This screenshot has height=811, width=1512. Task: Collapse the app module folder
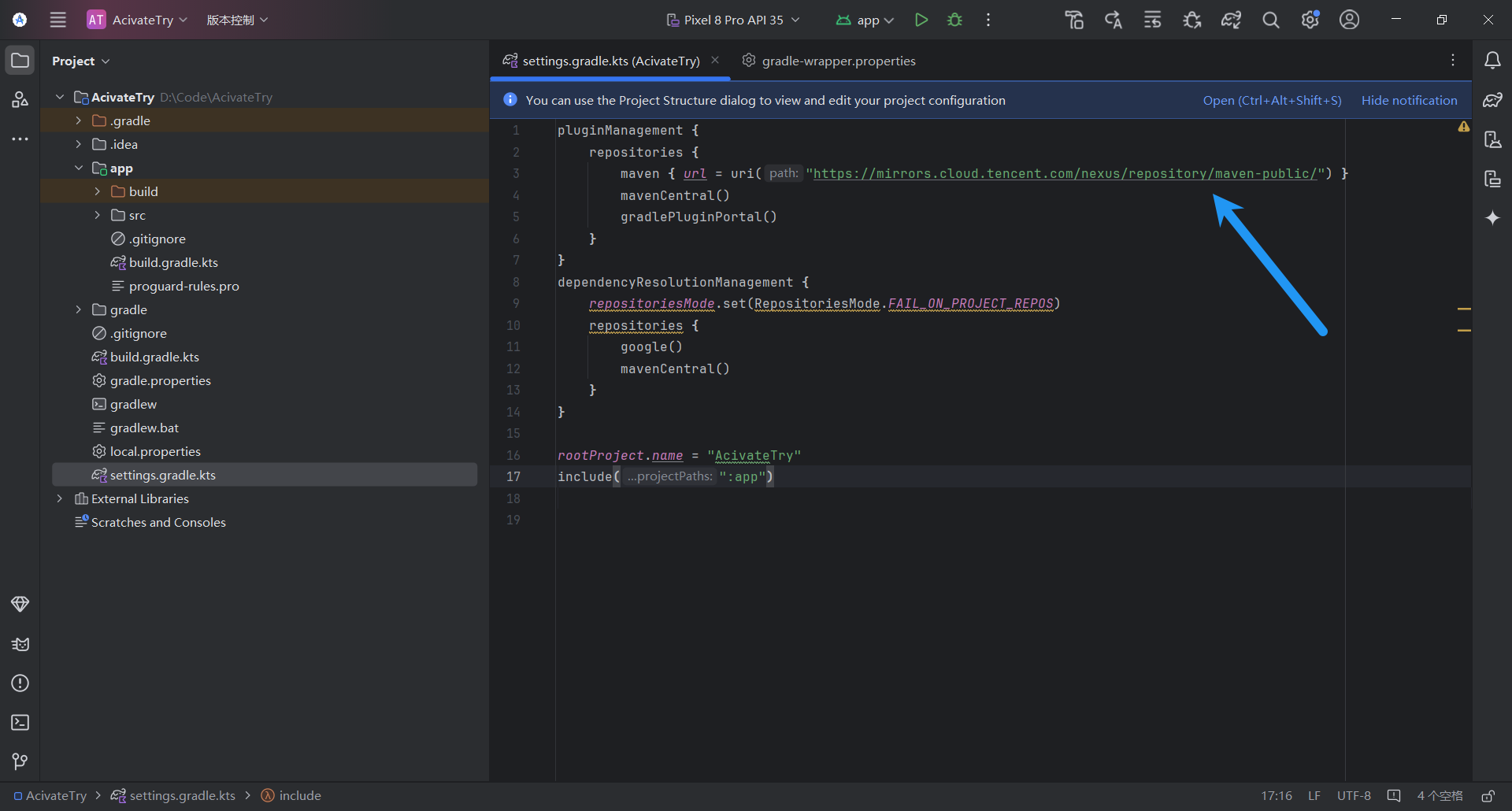pos(79,168)
